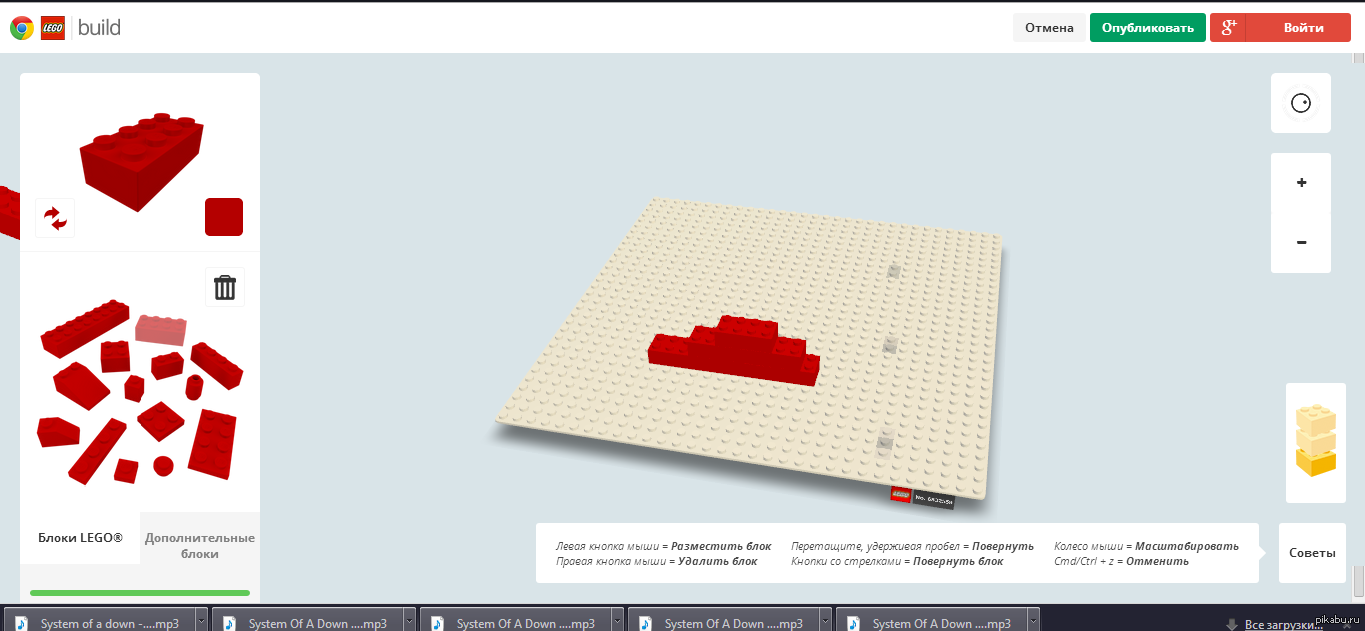Click the Отмена button

click(1048, 28)
